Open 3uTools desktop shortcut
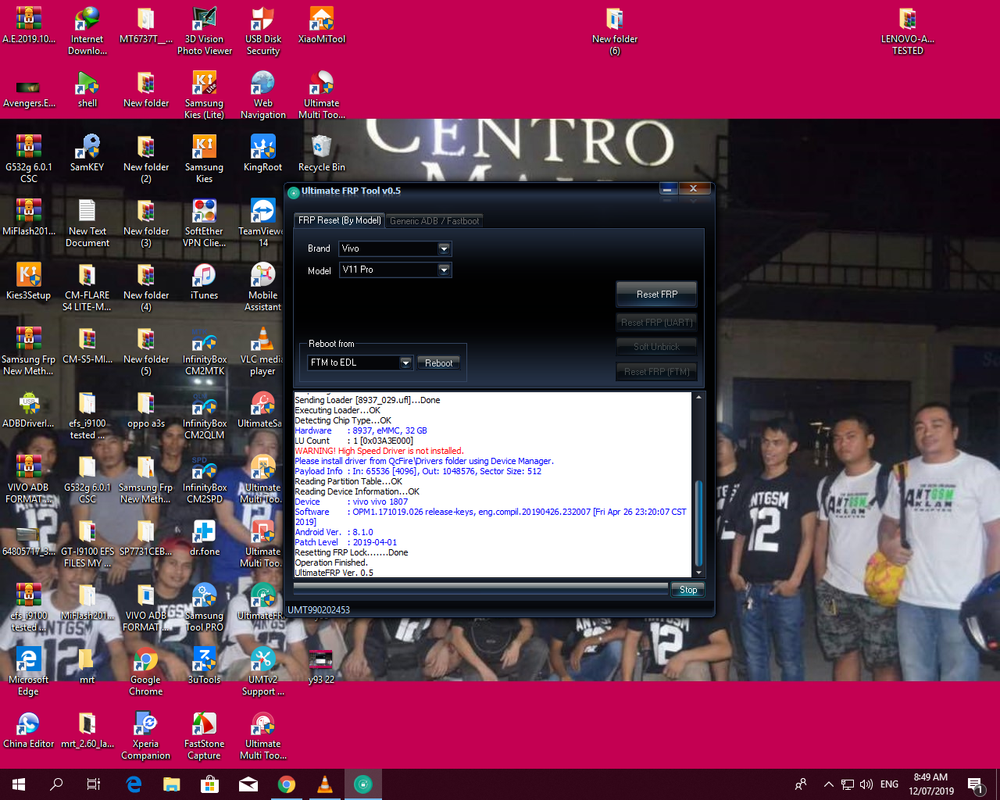The image size is (1000, 800). click(204, 666)
